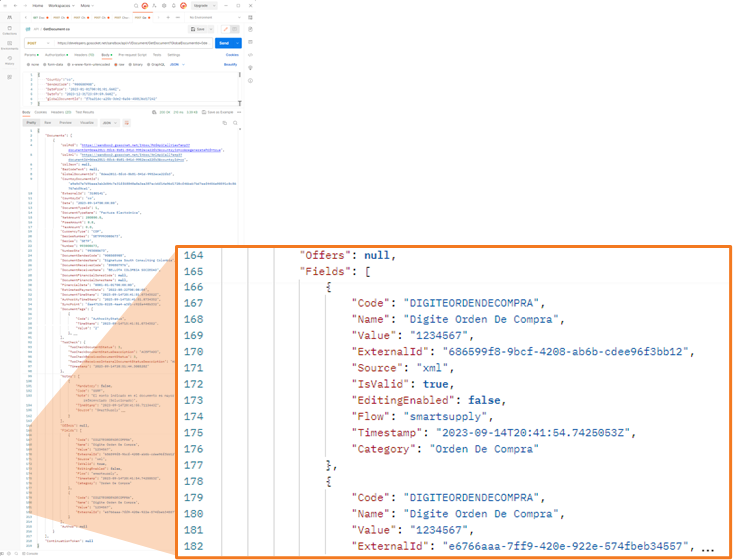Add a new request tab with plus icon

(168, 17)
